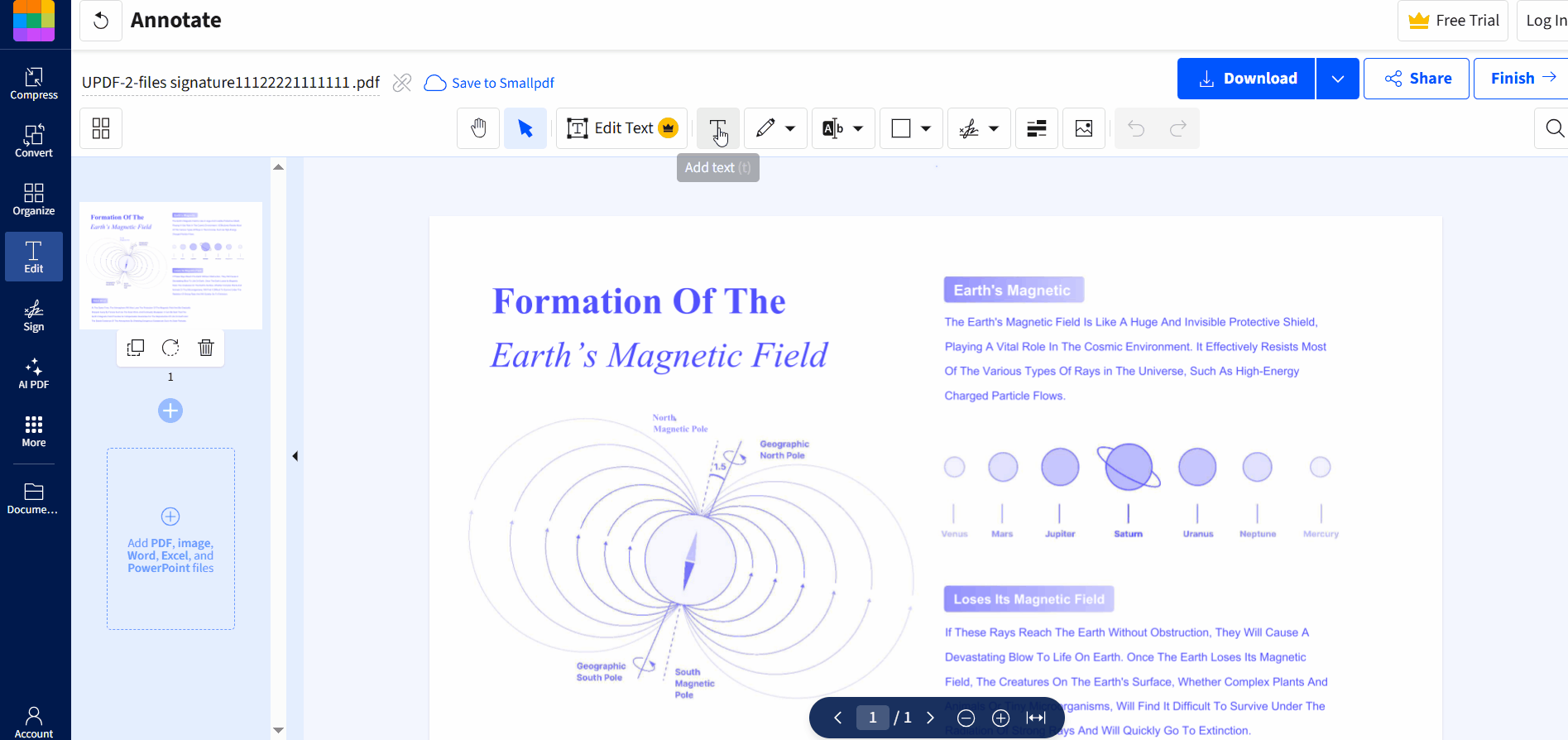Open the Search magnifier

pyautogui.click(x=1554, y=128)
